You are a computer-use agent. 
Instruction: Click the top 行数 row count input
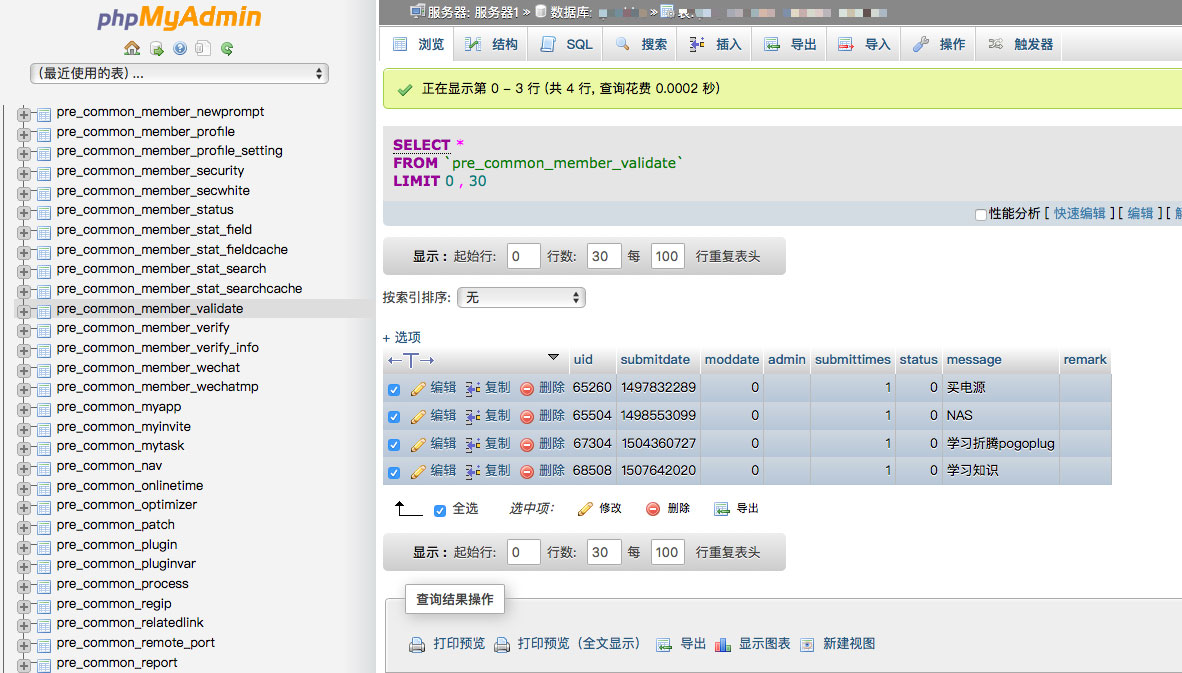(604, 256)
